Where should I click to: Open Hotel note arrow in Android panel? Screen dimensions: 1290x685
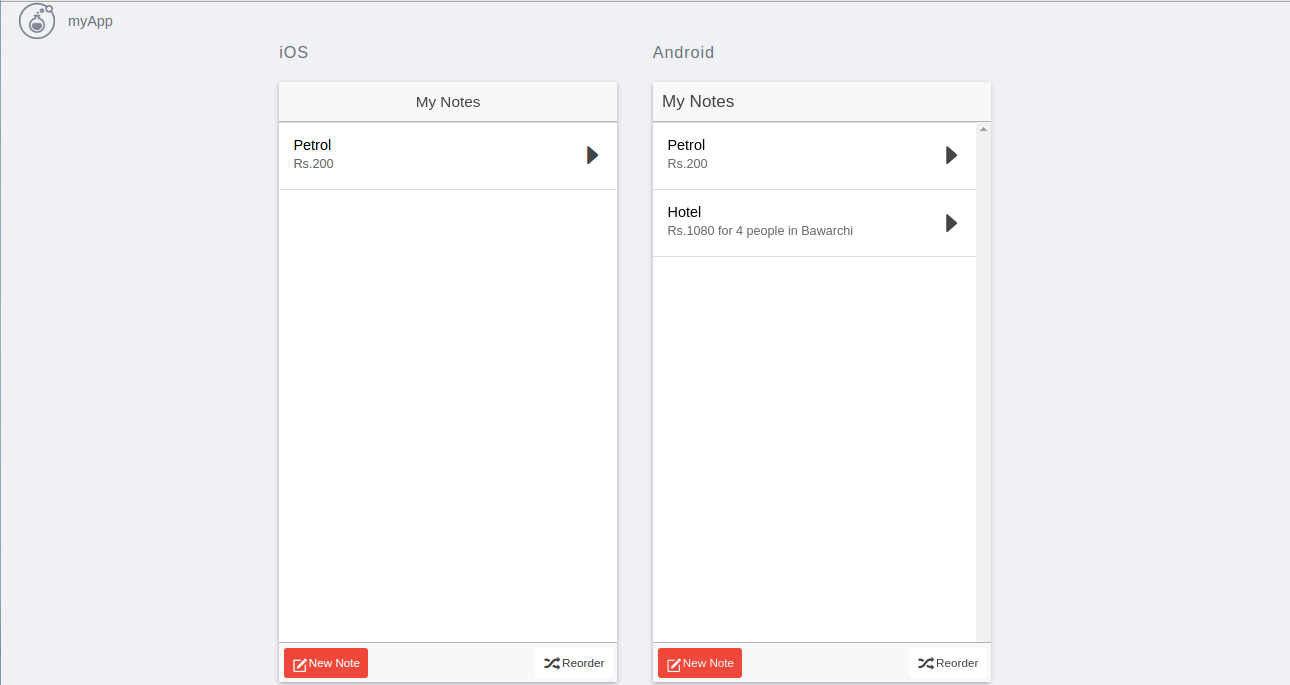tap(951, 223)
